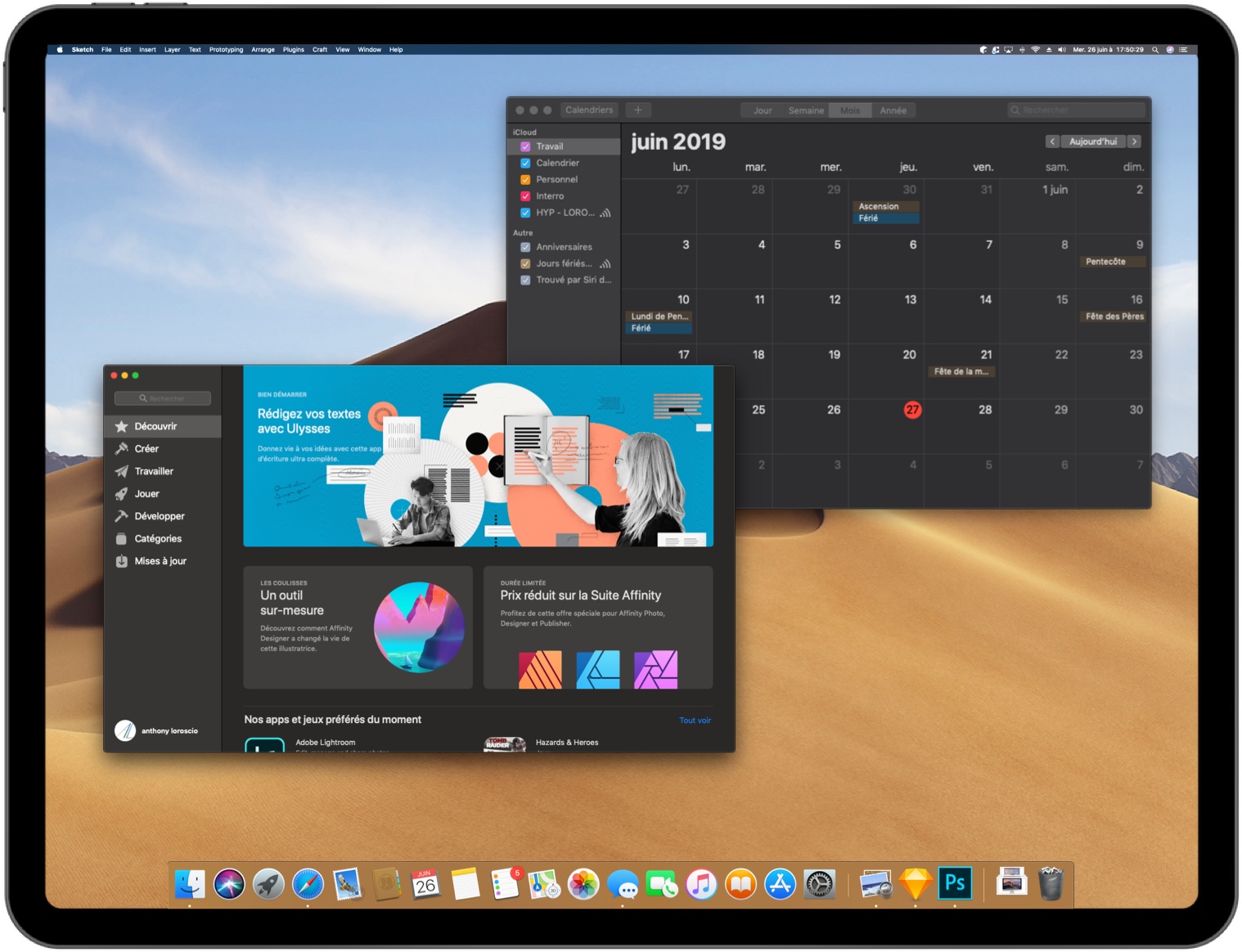Open Mises à jour in App Store sidebar

163,561
